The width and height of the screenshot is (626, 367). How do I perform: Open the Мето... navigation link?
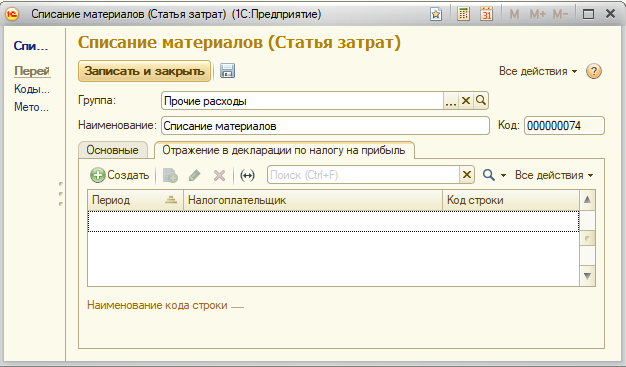tap(32, 107)
